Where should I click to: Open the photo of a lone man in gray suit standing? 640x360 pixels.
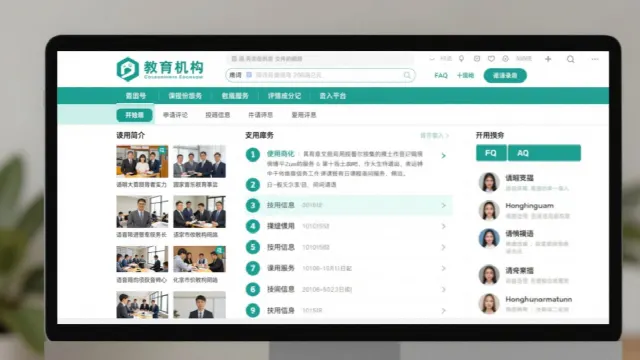142,212
